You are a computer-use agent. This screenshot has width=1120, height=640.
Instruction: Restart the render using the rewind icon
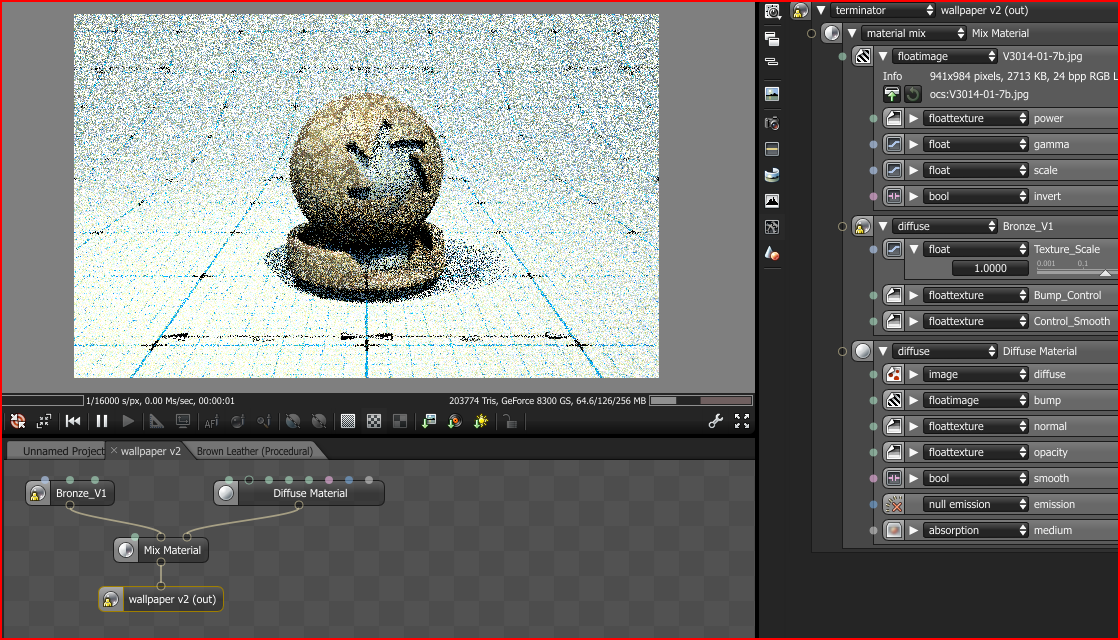coord(73,421)
